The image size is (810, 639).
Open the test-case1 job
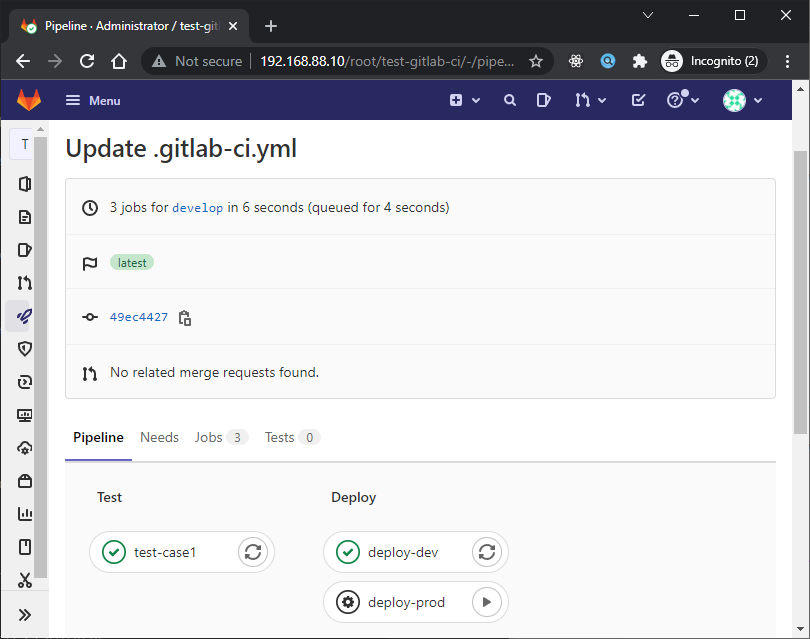point(164,552)
